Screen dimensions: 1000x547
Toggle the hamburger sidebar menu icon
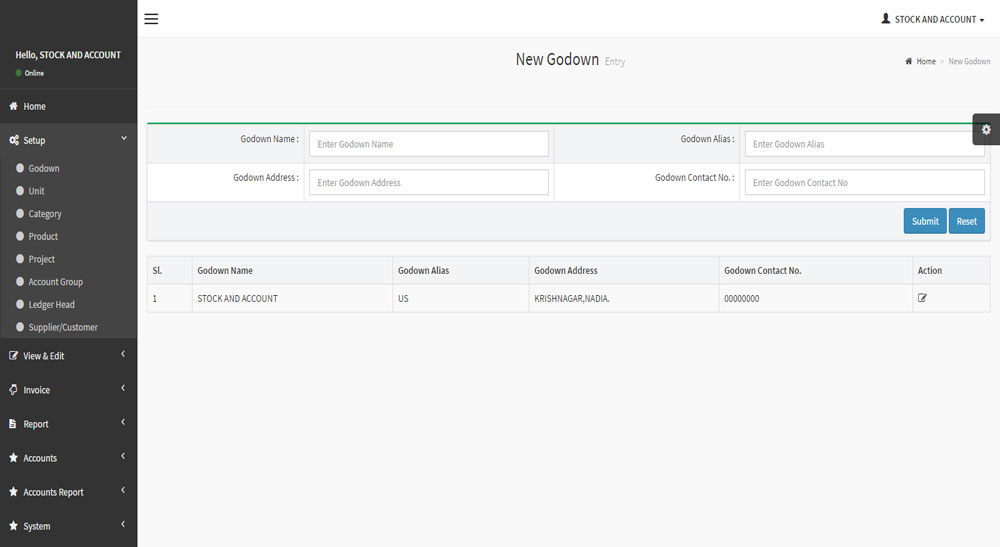(x=151, y=19)
